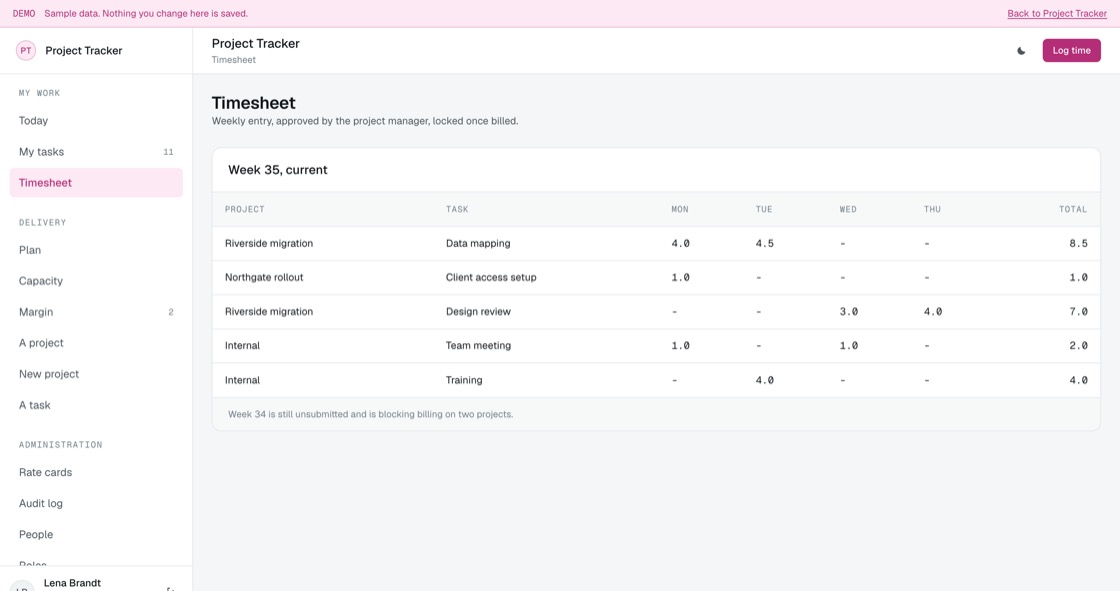
Task: Click the 2.0 total for Team meeting
Action: click(x=1079, y=346)
